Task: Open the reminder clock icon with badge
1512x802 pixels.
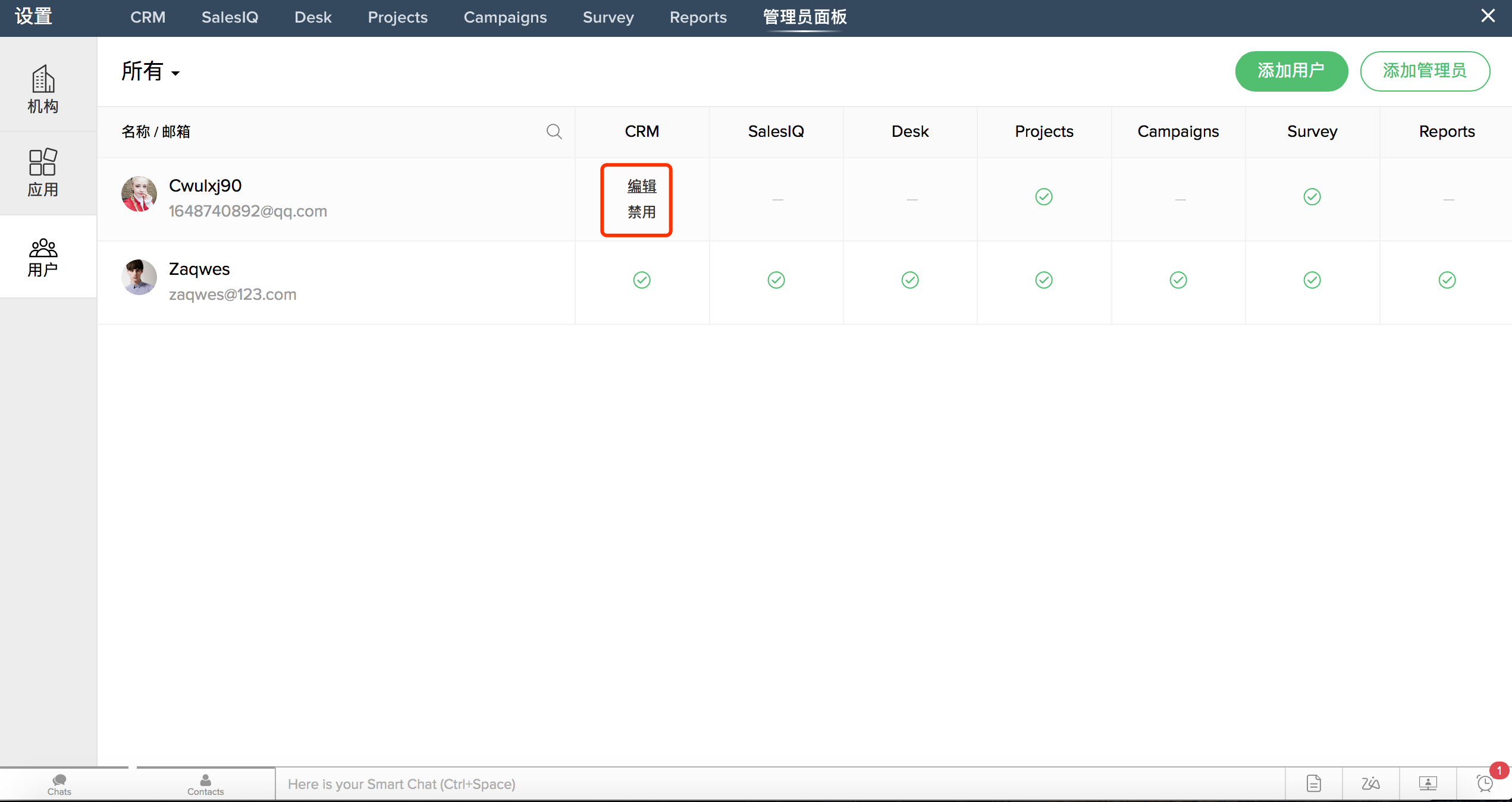Action: (x=1485, y=783)
